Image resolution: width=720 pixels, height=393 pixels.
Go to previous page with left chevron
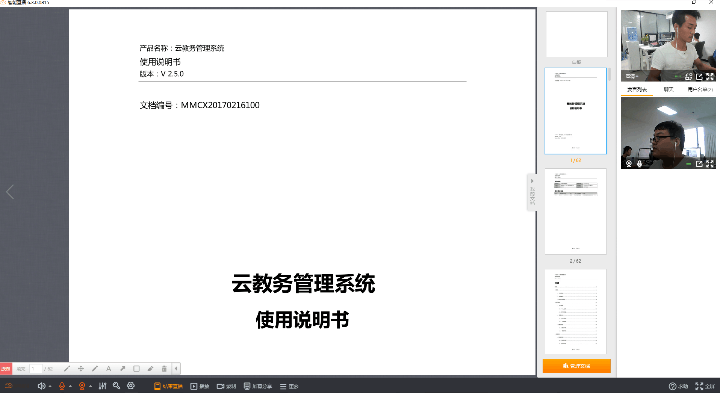pyautogui.click(x=10, y=192)
